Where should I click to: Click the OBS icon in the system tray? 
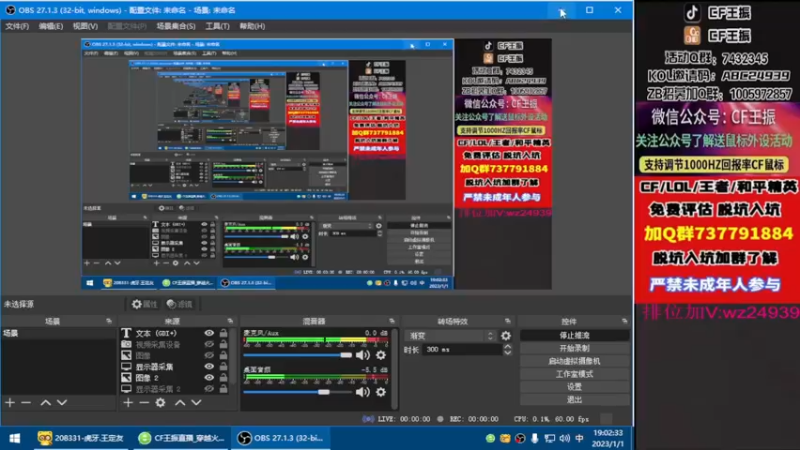click(520, 438)
